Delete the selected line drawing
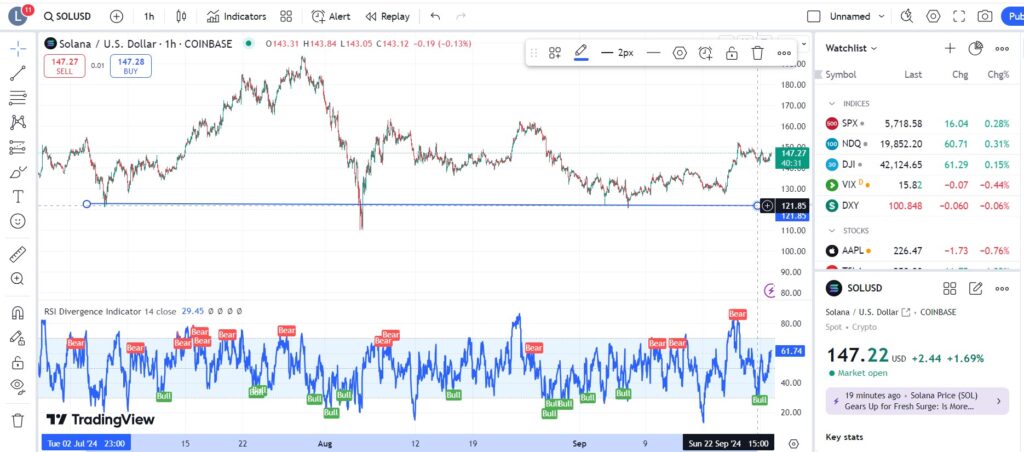This screenshot has height=452, width=1024. [x=758, y=53]
